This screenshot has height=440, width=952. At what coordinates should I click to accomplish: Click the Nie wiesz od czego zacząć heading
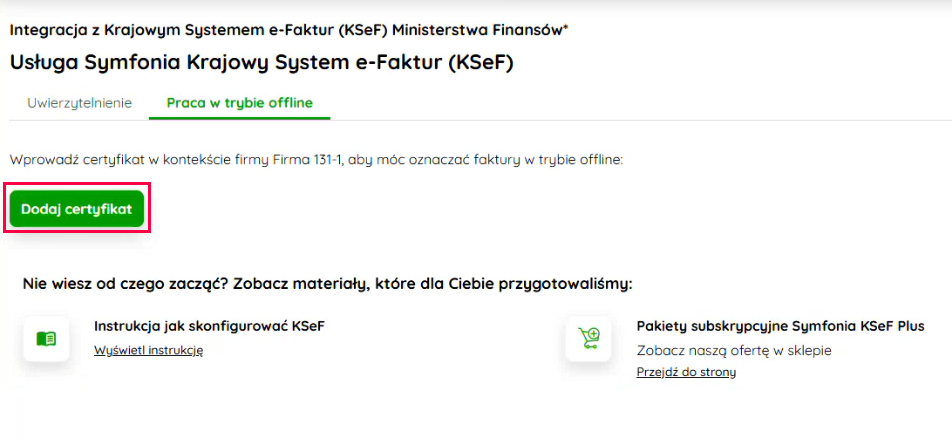tap(327, 284)
